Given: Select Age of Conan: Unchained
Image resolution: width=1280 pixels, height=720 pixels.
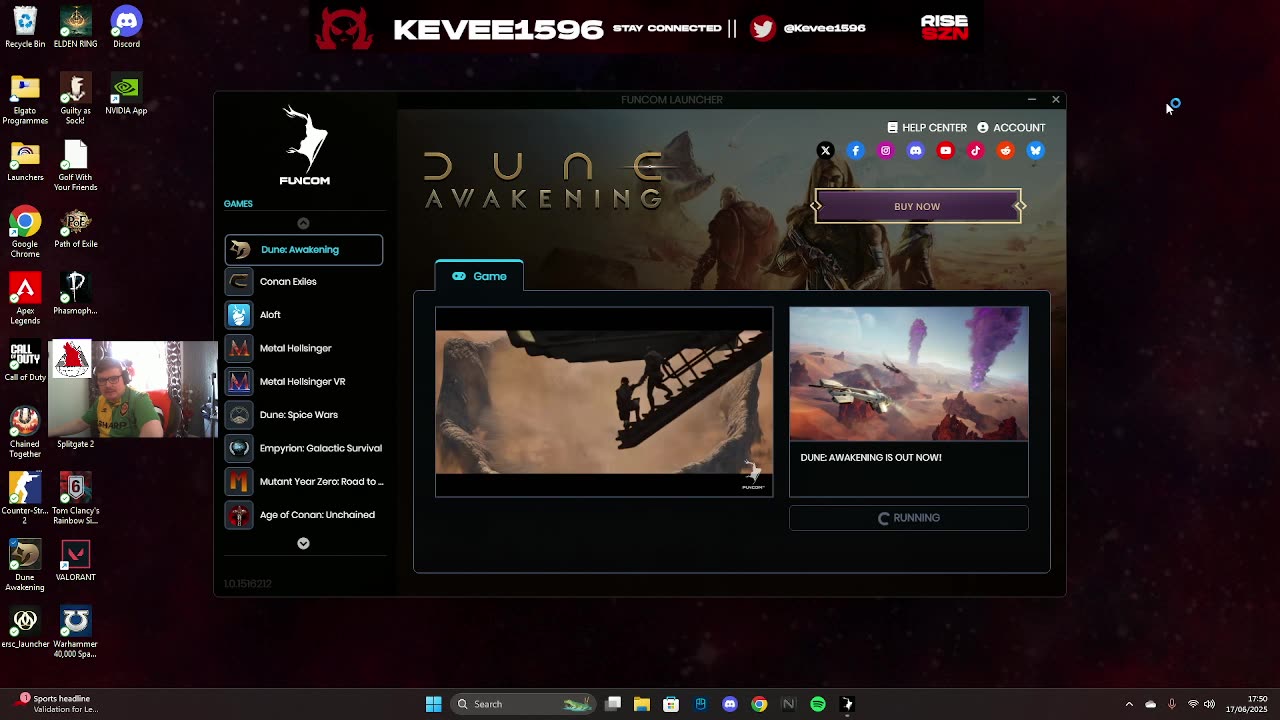Looking at the screenshot, I should (x=303, y=515).
